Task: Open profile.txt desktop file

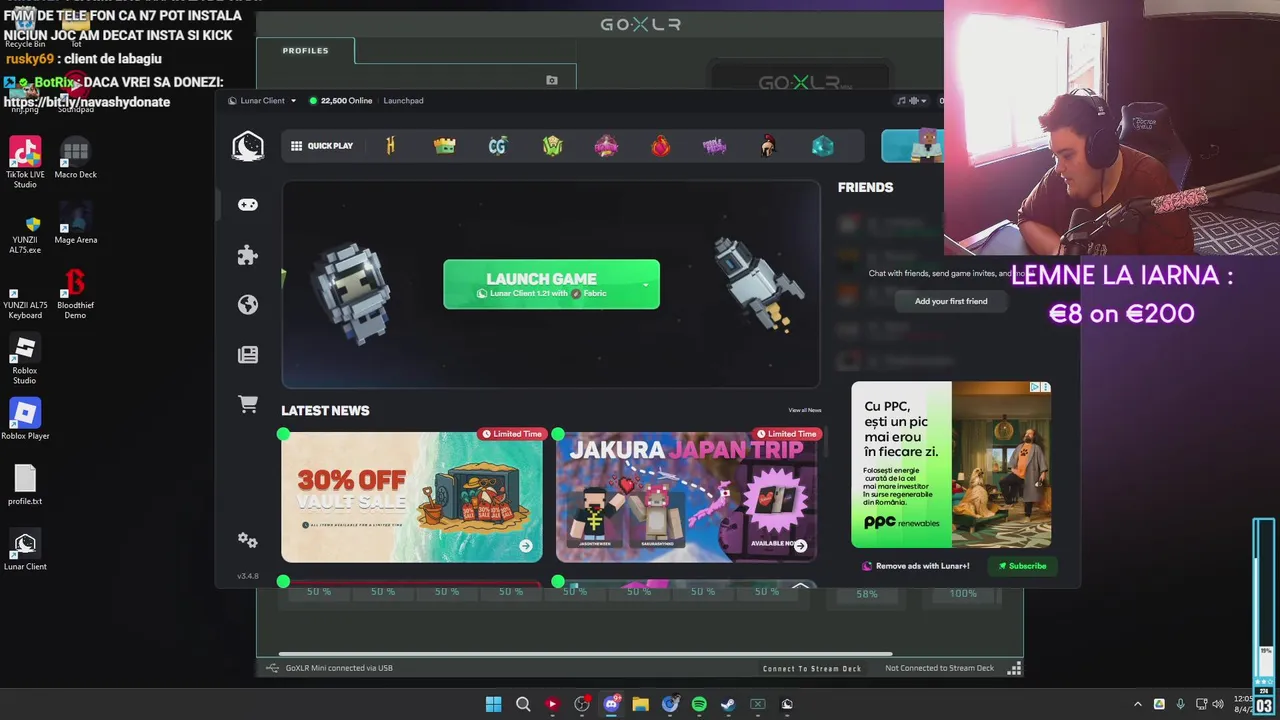Action: 25,484
